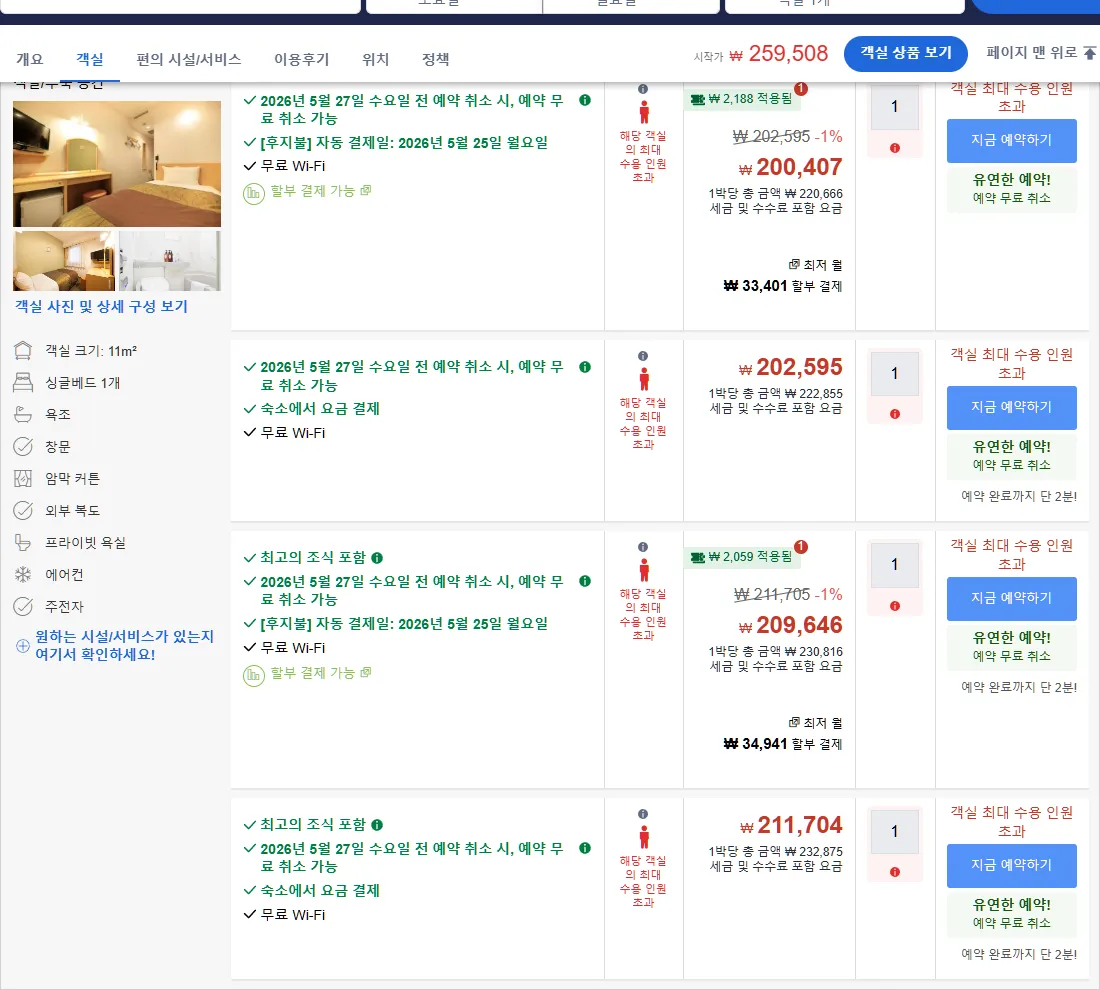Image resolution: width=1100 pixels, height=990 pixels.
Task: Click the snowflake icon next to 에어컨
Action: click(23, 575)
